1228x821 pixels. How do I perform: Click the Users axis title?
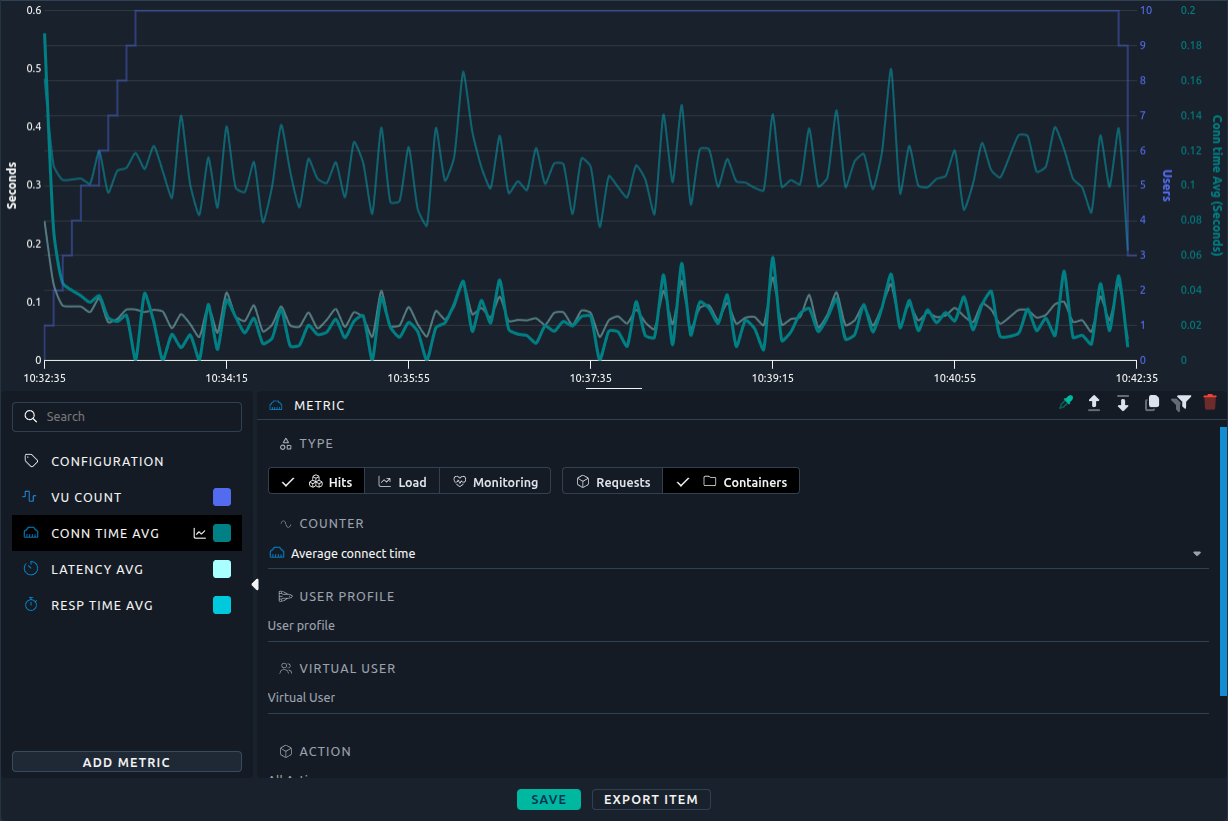coord(1166,185)
